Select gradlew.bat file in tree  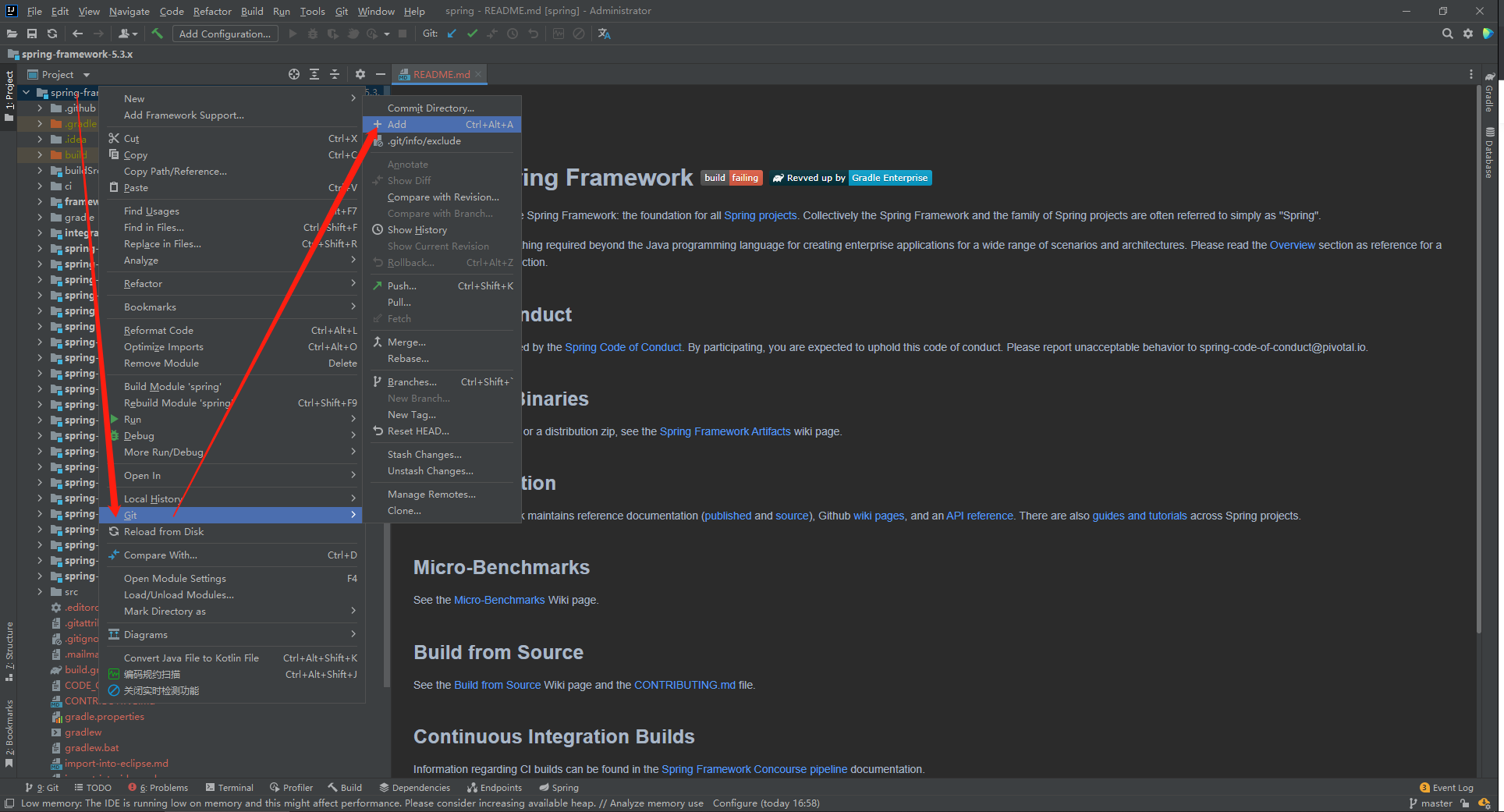point(91,748)
